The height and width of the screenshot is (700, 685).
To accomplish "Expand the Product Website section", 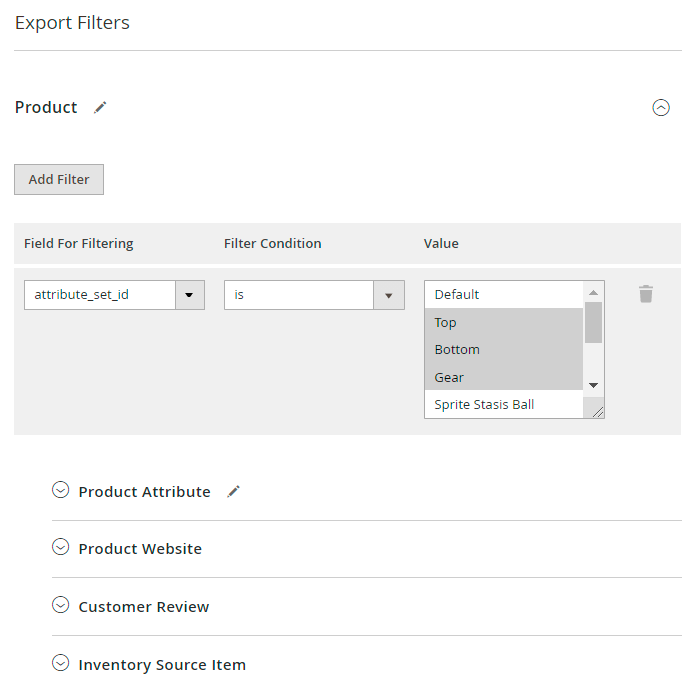I will pyautogui.click(x=61, y=548).
